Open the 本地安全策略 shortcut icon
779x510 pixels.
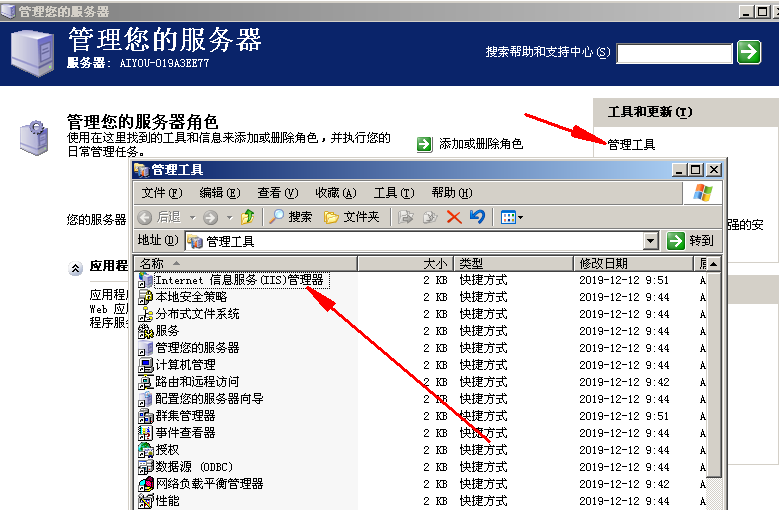coord(145,297)
